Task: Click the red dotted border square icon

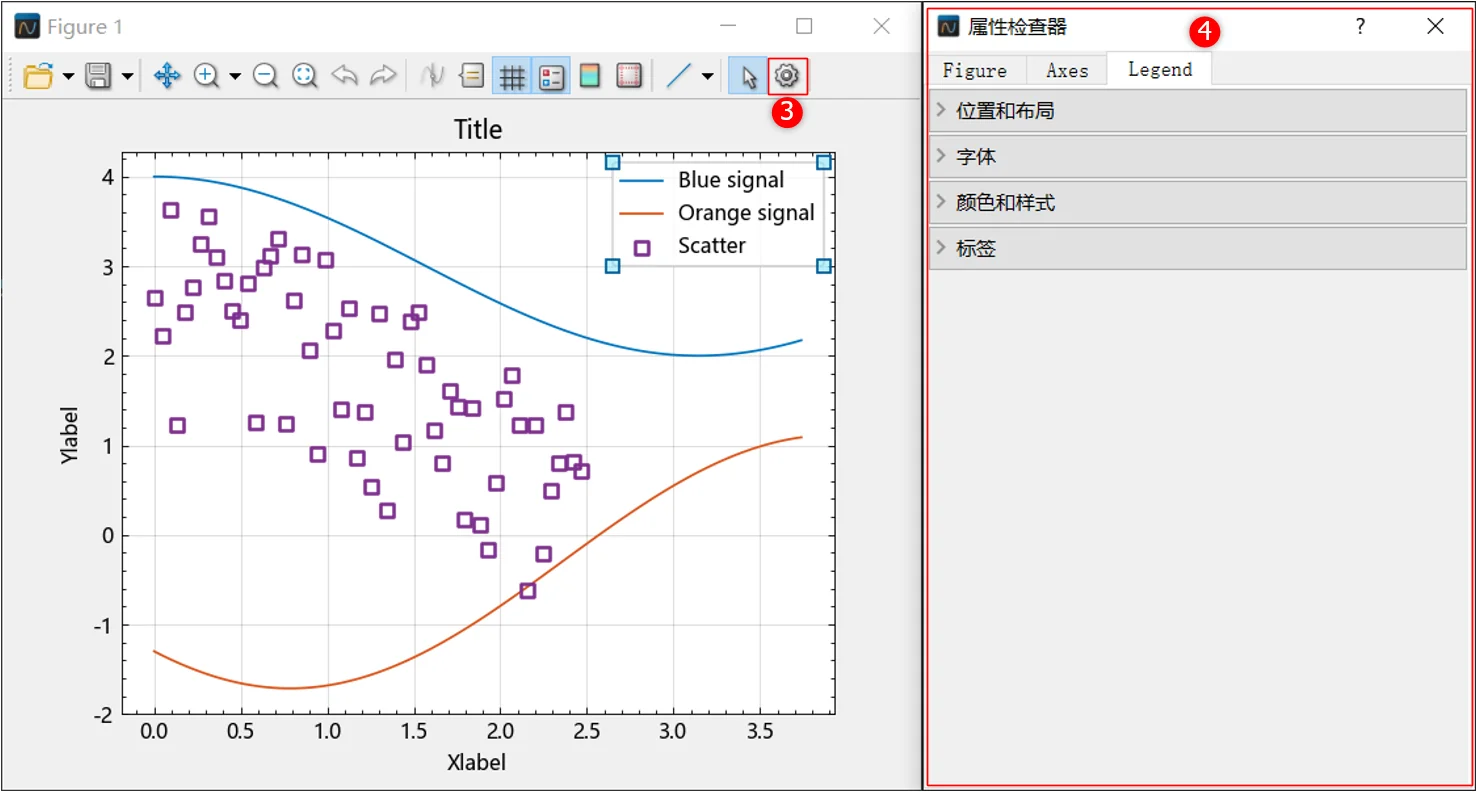Action: [629, 76]
